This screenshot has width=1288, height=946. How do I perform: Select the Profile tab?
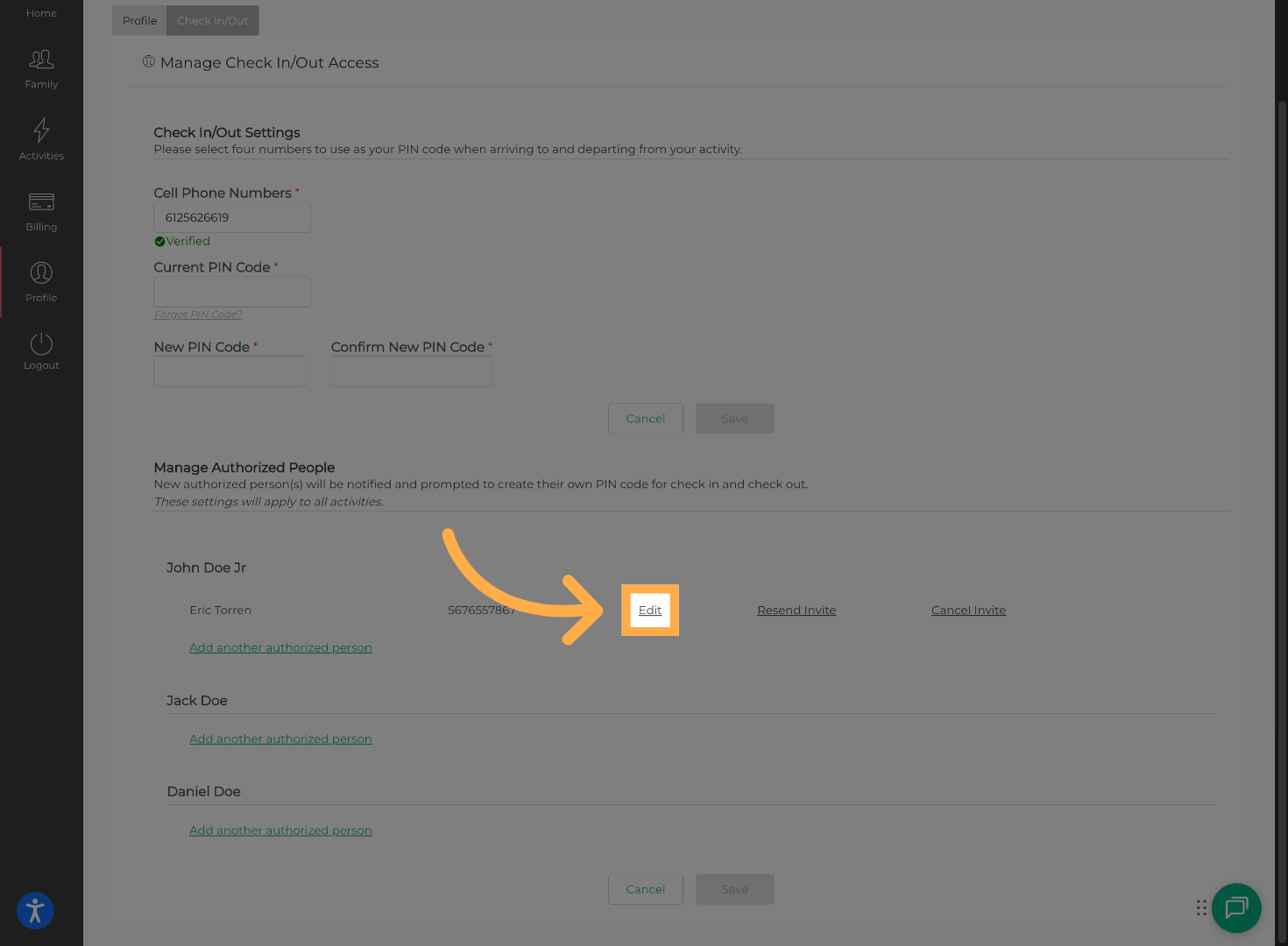[139, 20]
